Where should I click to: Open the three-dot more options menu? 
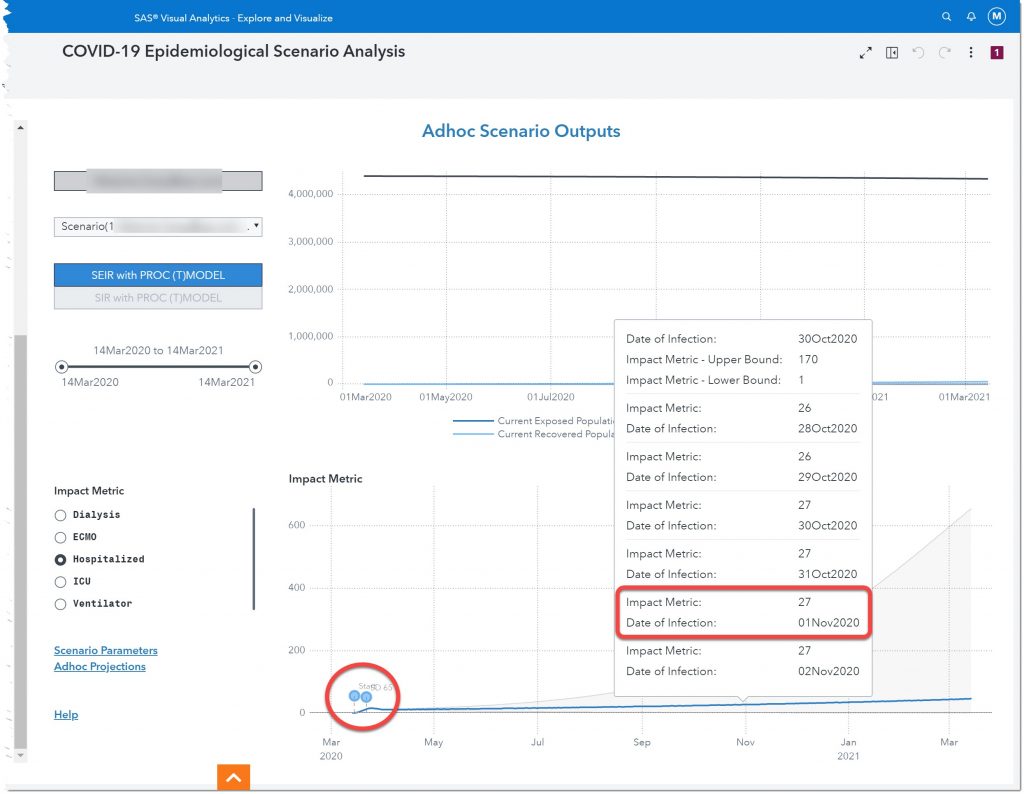(971, 53)
